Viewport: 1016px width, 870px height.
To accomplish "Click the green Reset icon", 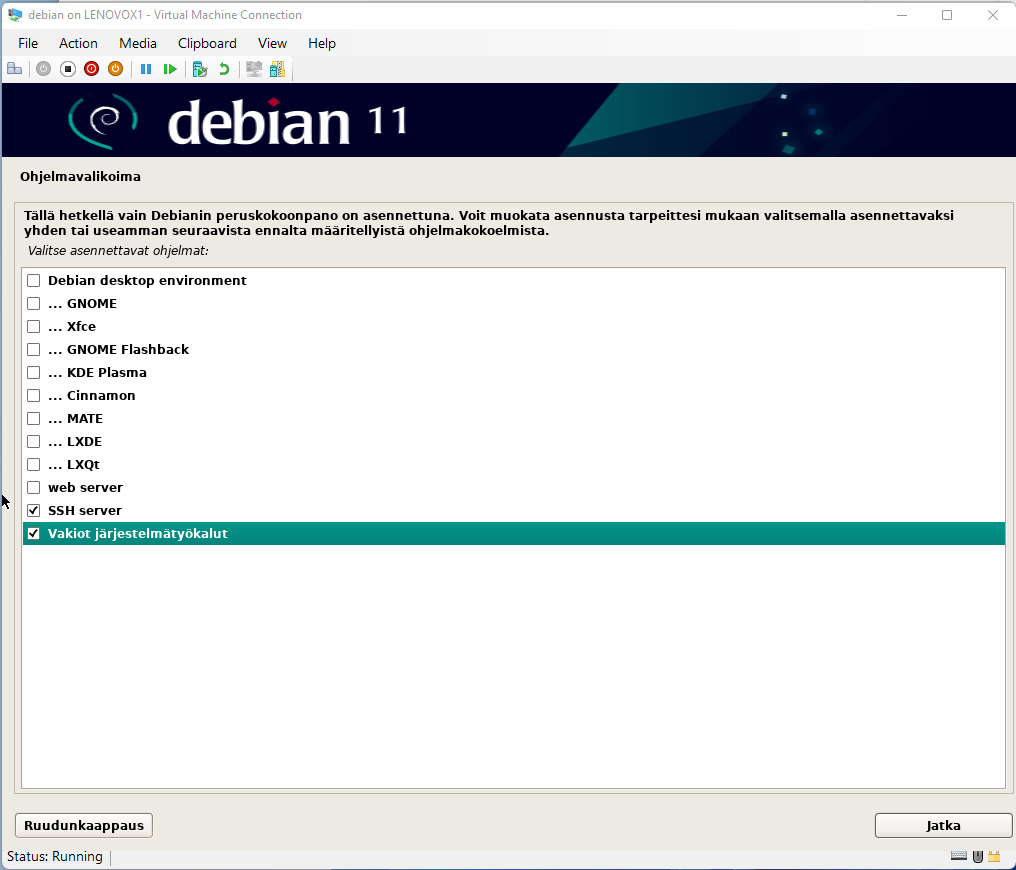I will 170,69.
